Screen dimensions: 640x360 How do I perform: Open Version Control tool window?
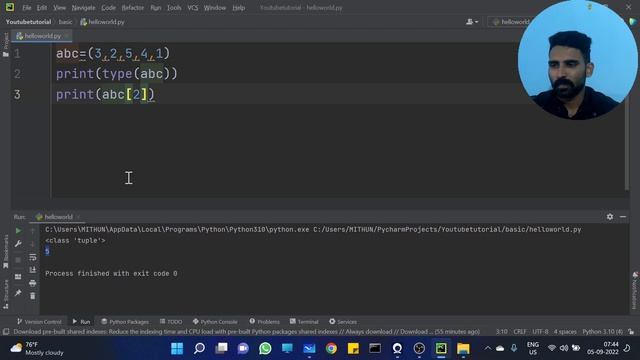pos(39,322)
